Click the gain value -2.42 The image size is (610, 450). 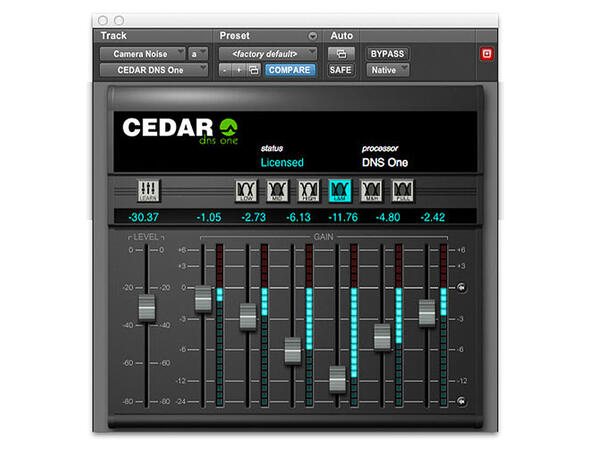433,217
